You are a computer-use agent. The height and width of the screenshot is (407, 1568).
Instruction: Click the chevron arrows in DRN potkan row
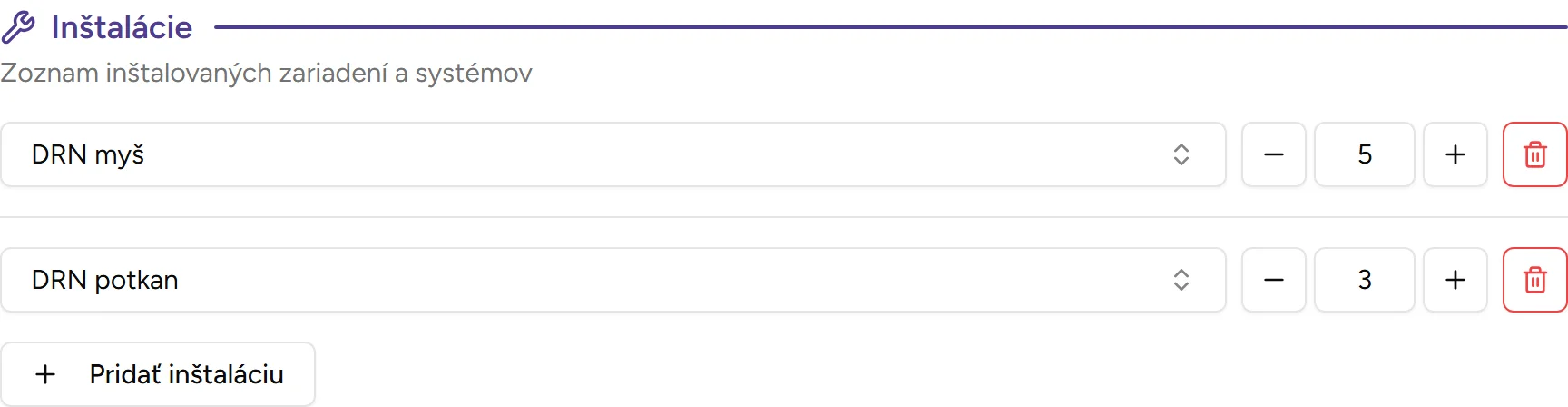[x=1181, y=280]
